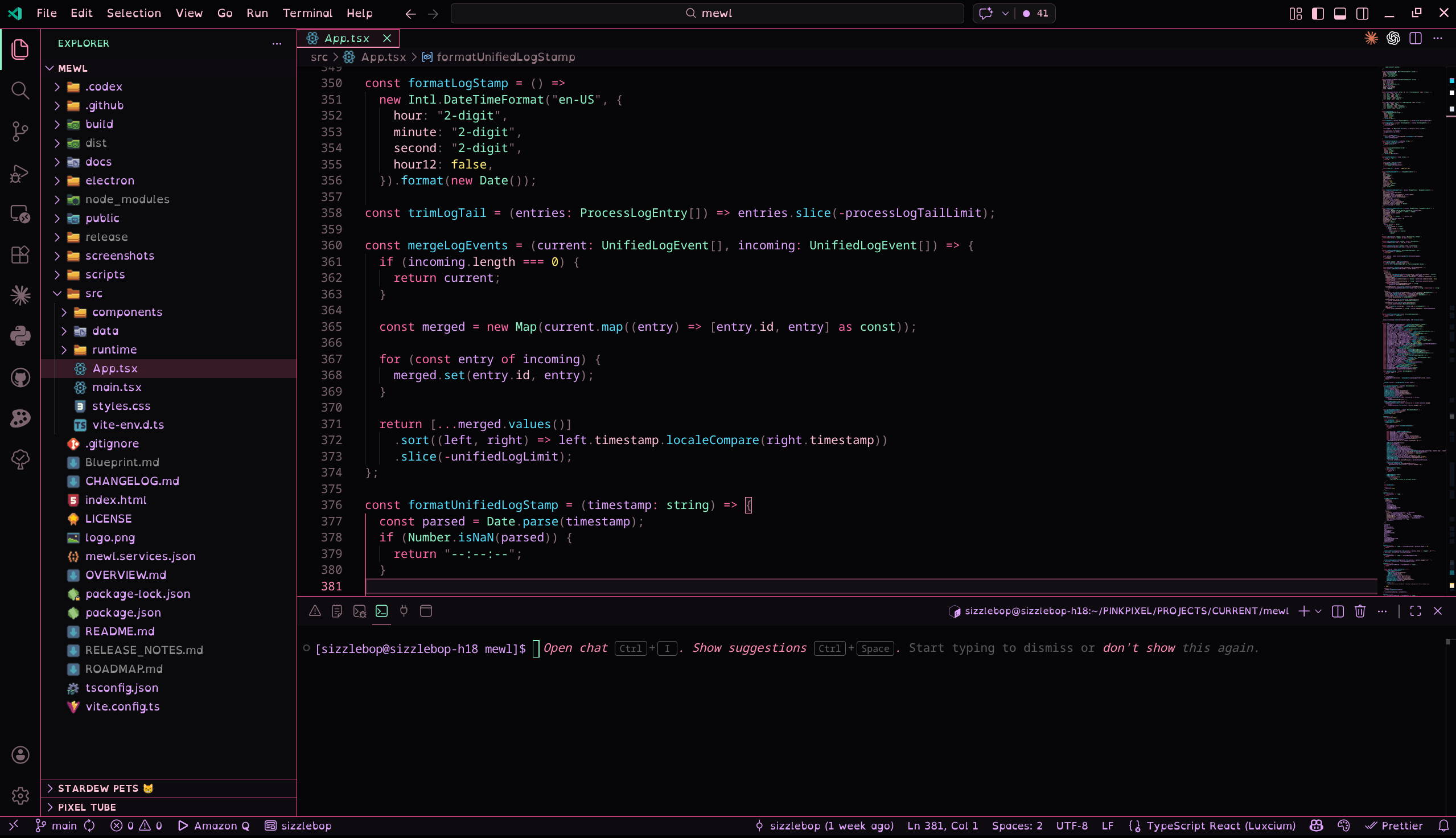The width and height of the screenshot is (1456, 838).
Task: Kill terminal with trash icon
Action: click(1359, 611)
